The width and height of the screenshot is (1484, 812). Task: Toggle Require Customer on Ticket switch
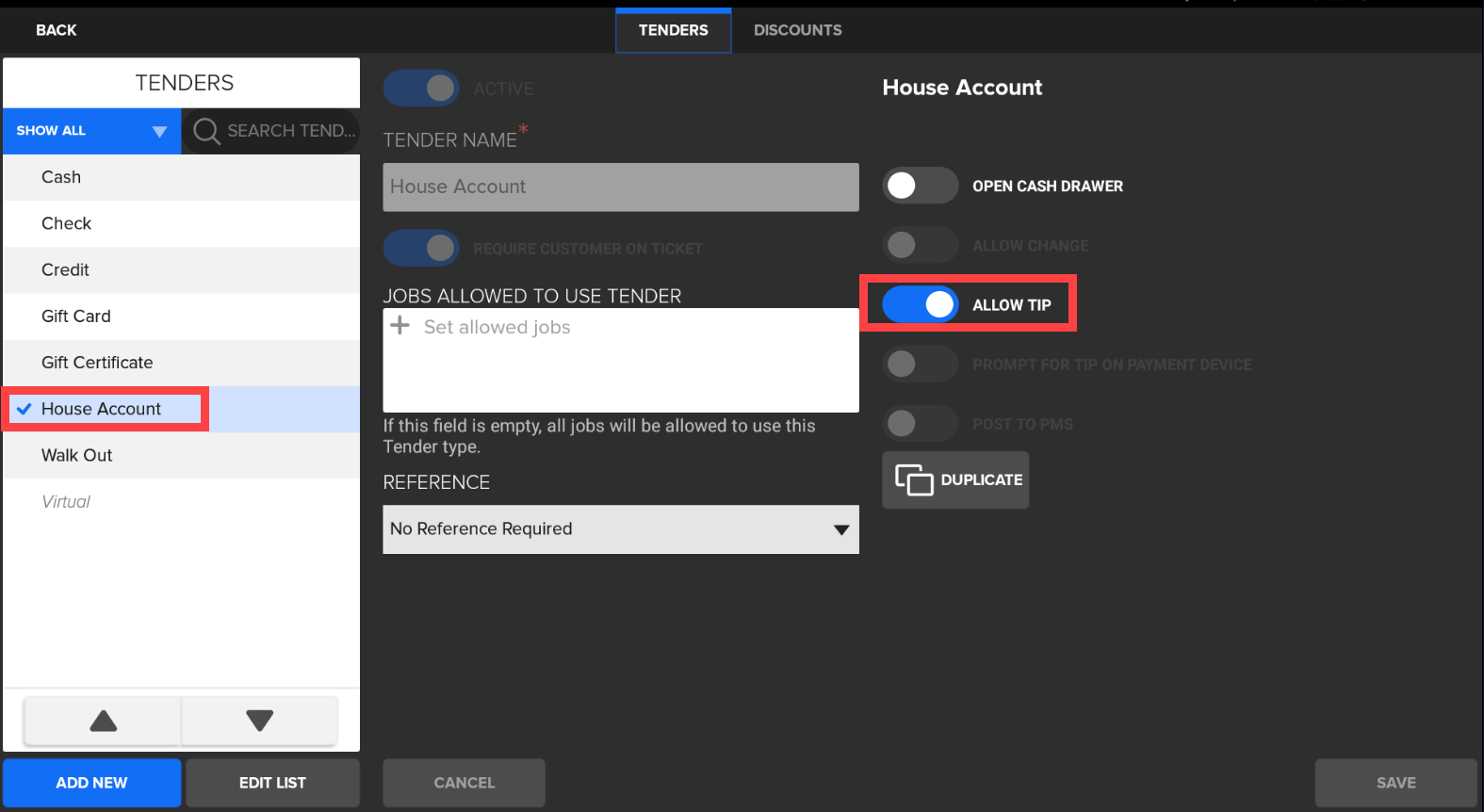click(421, 249)
